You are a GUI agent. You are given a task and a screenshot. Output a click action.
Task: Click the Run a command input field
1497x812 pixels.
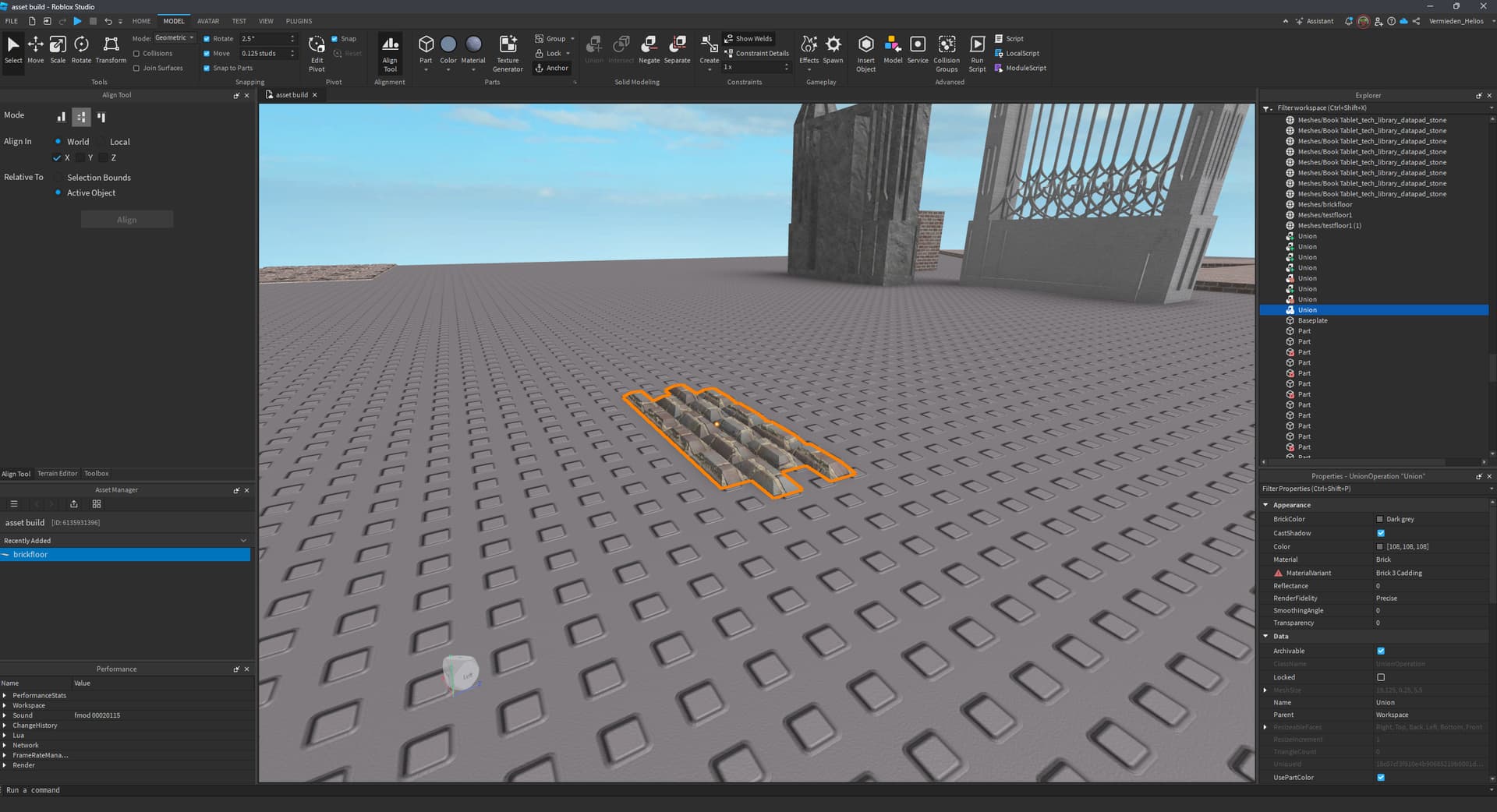tap(78, 789)
